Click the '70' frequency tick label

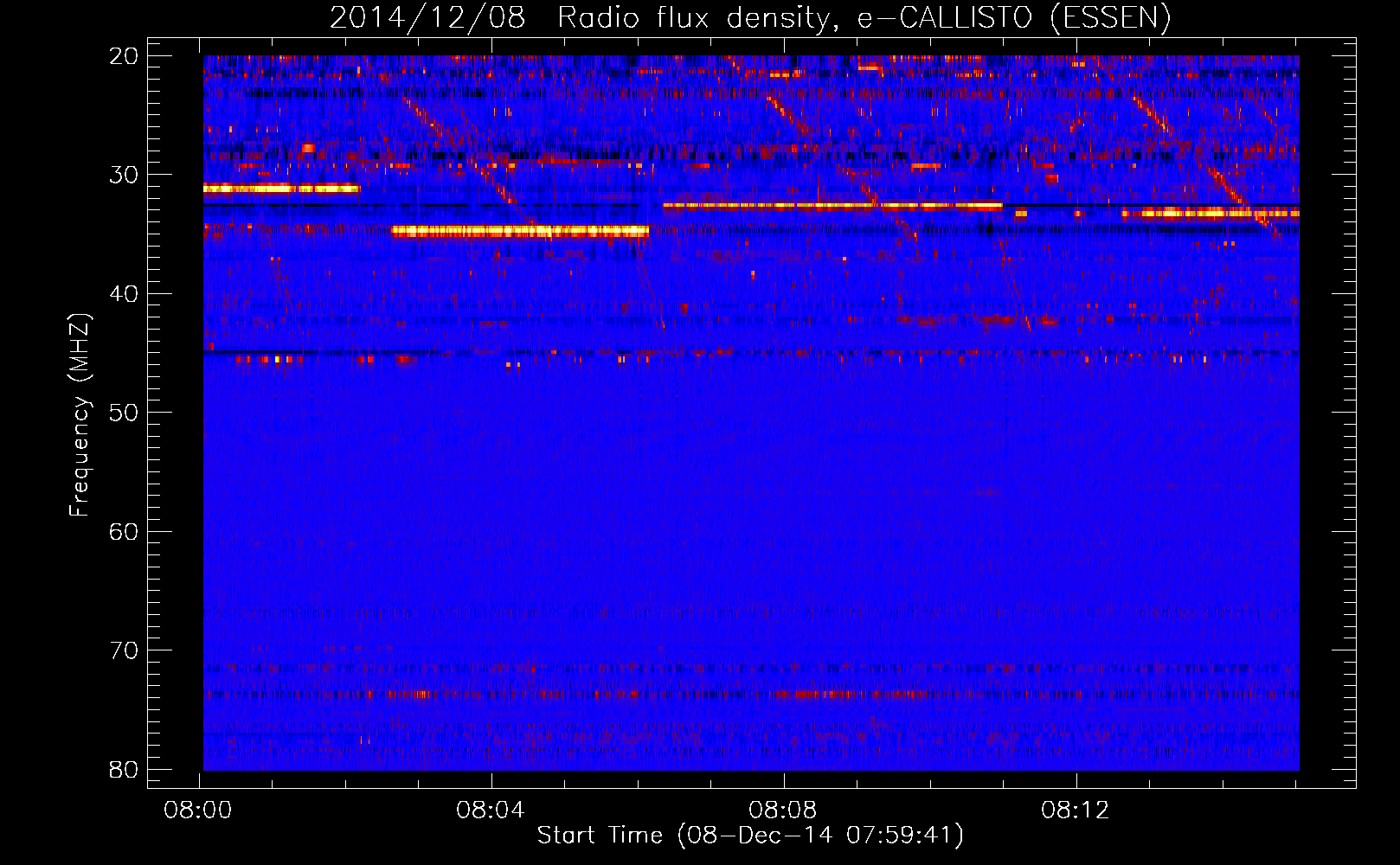click(124, 650)
